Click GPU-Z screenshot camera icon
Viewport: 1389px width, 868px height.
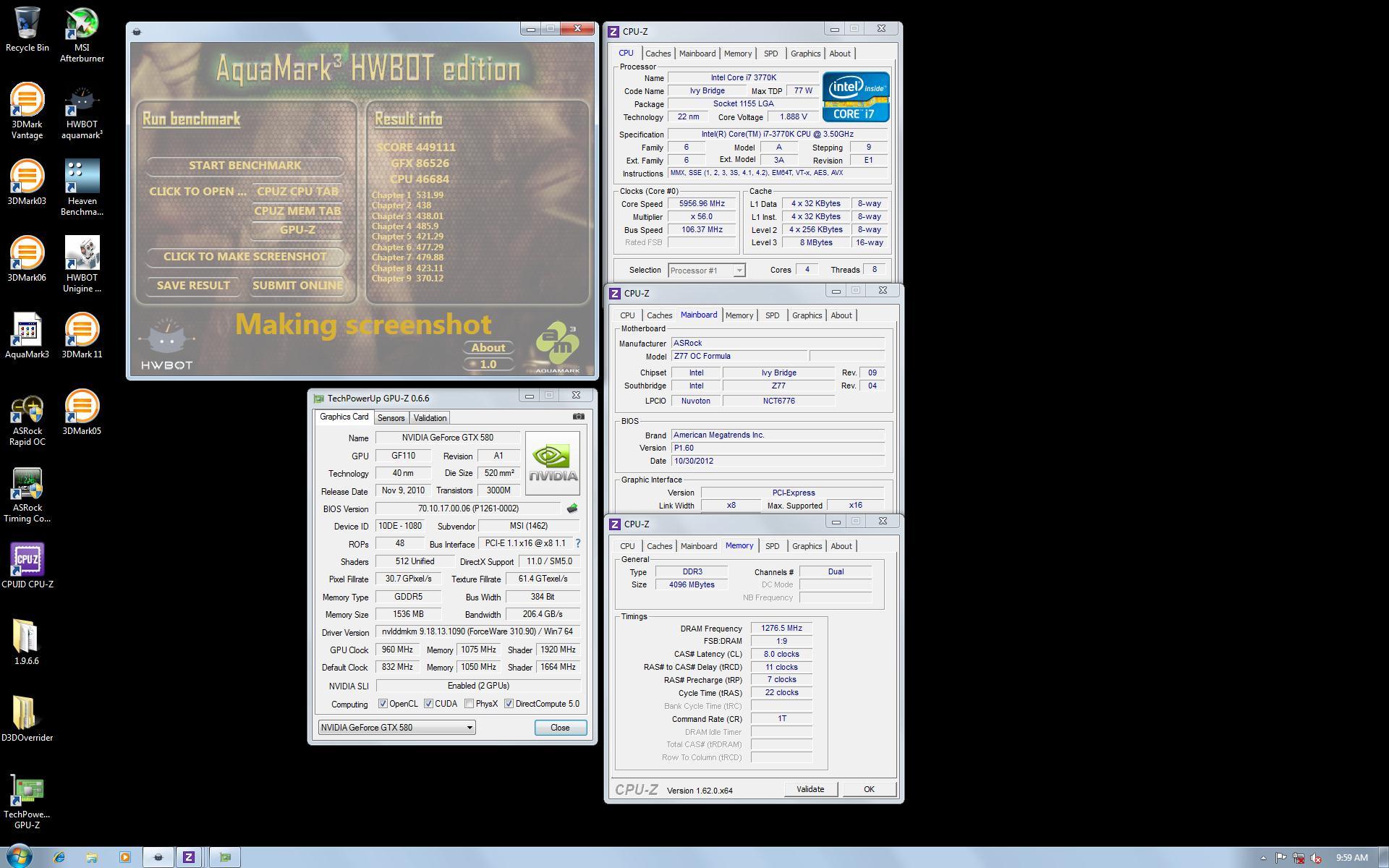(x=578, y=417)
